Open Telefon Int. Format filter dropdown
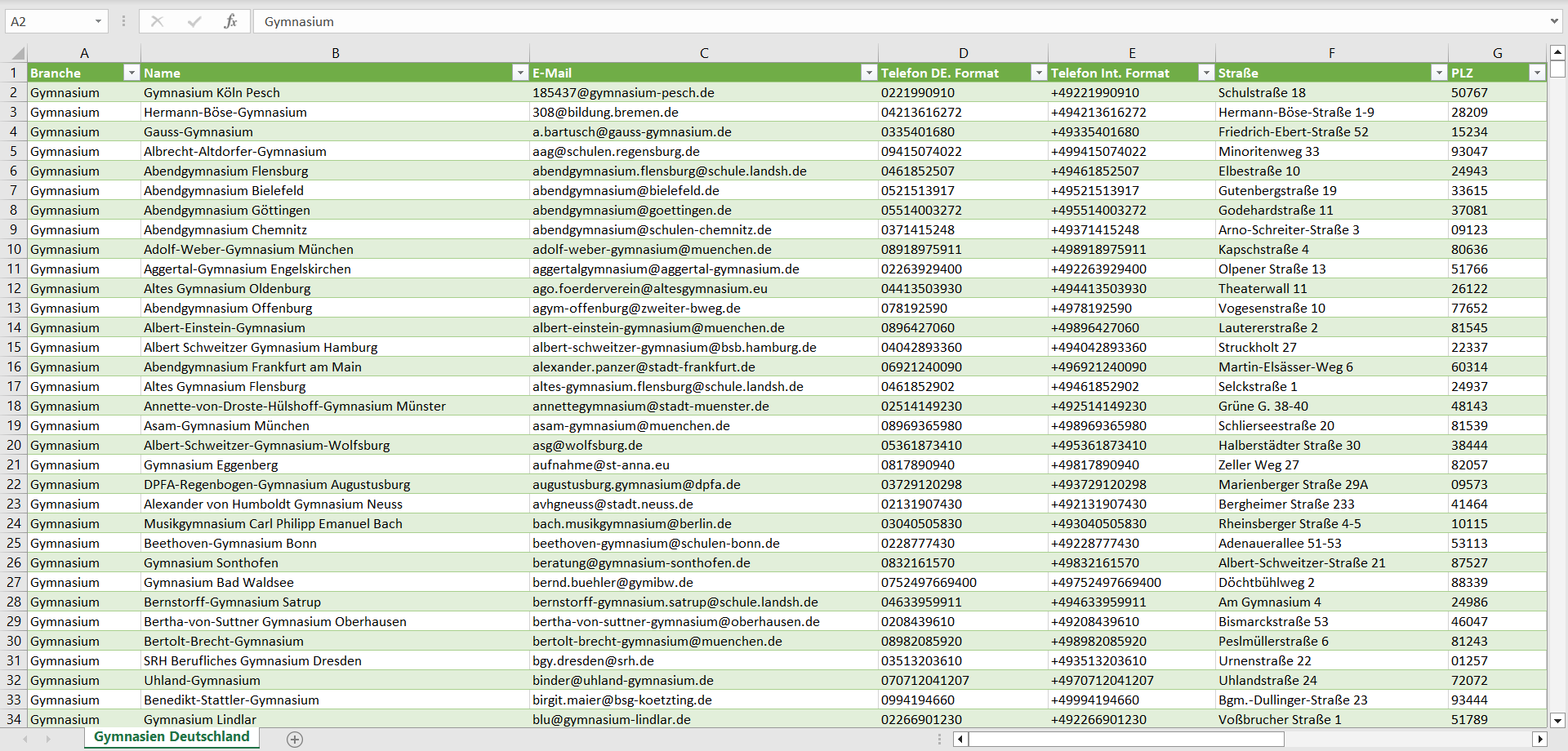 click(x=1206, y=73)
